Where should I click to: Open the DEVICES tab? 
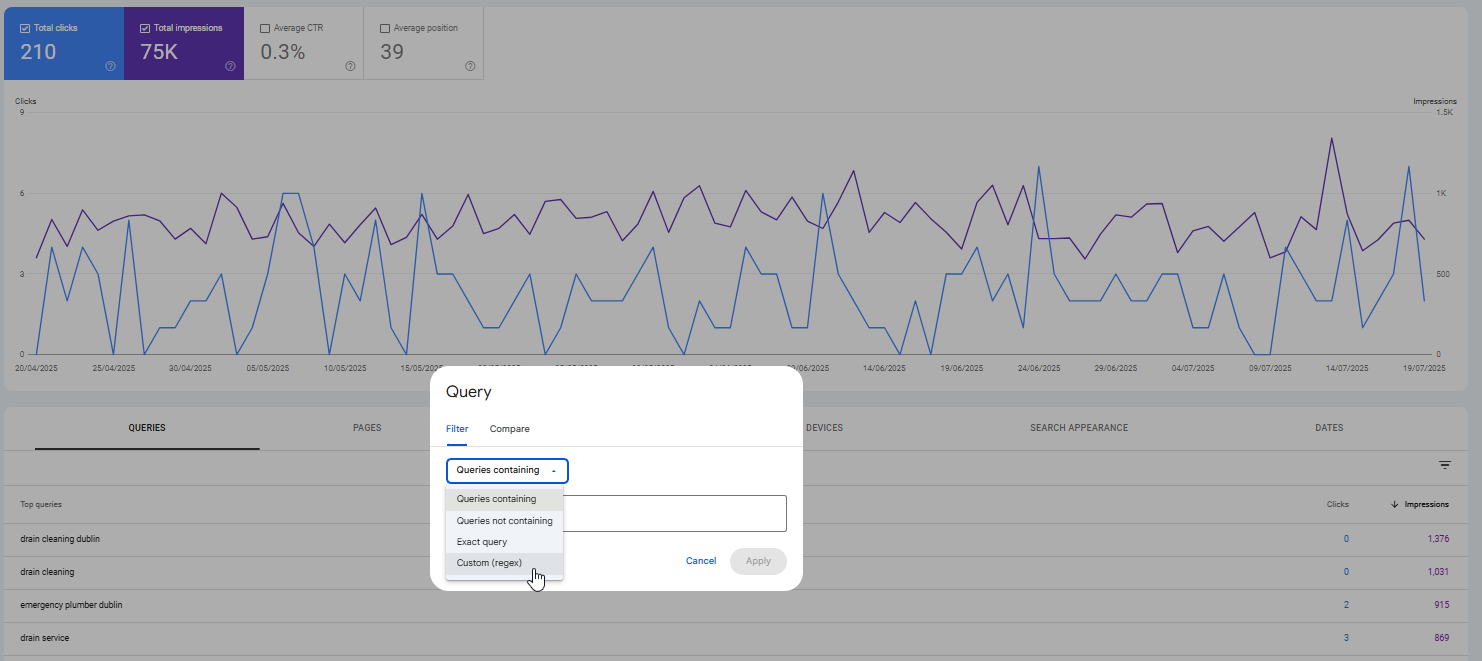(824, 428)
